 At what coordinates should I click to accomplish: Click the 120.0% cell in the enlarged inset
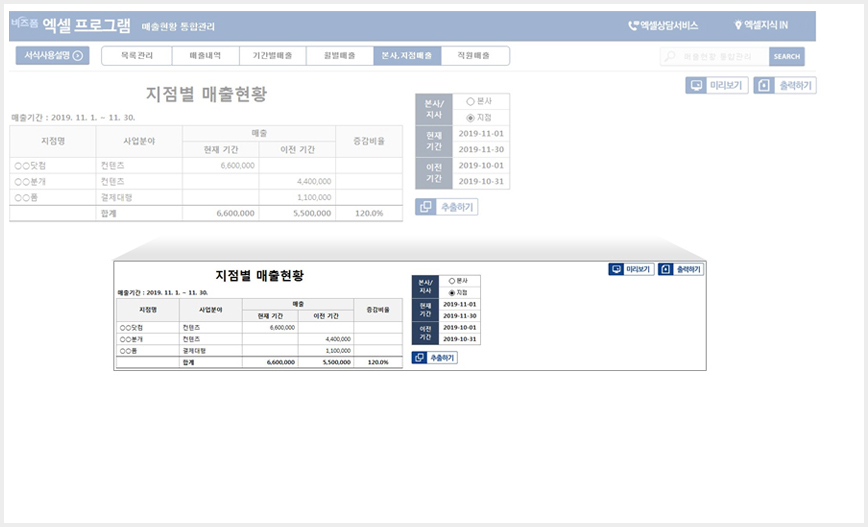point(378,362)
